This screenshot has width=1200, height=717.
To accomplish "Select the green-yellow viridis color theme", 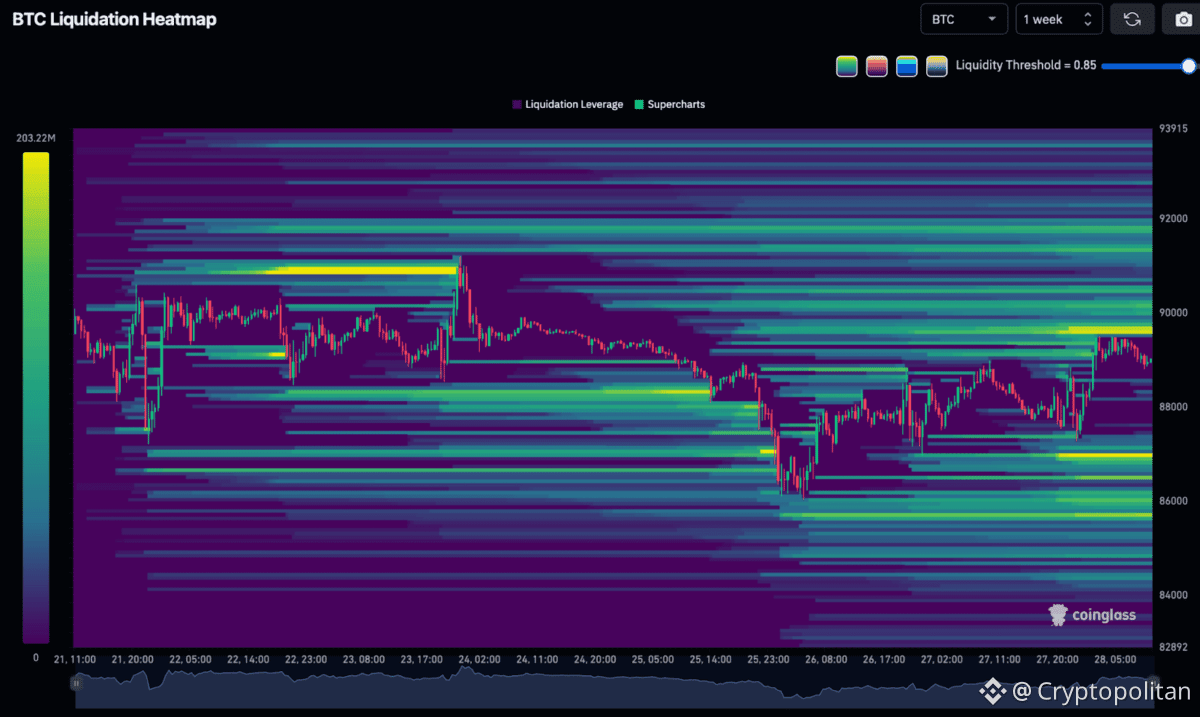I will click(847, 66).
